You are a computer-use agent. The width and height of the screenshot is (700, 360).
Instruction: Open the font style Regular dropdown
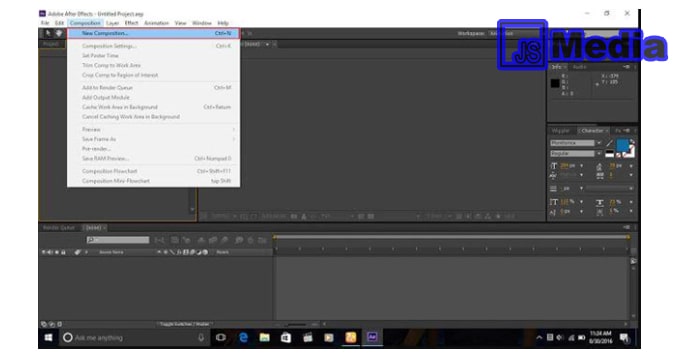click(x=599, y=154)
